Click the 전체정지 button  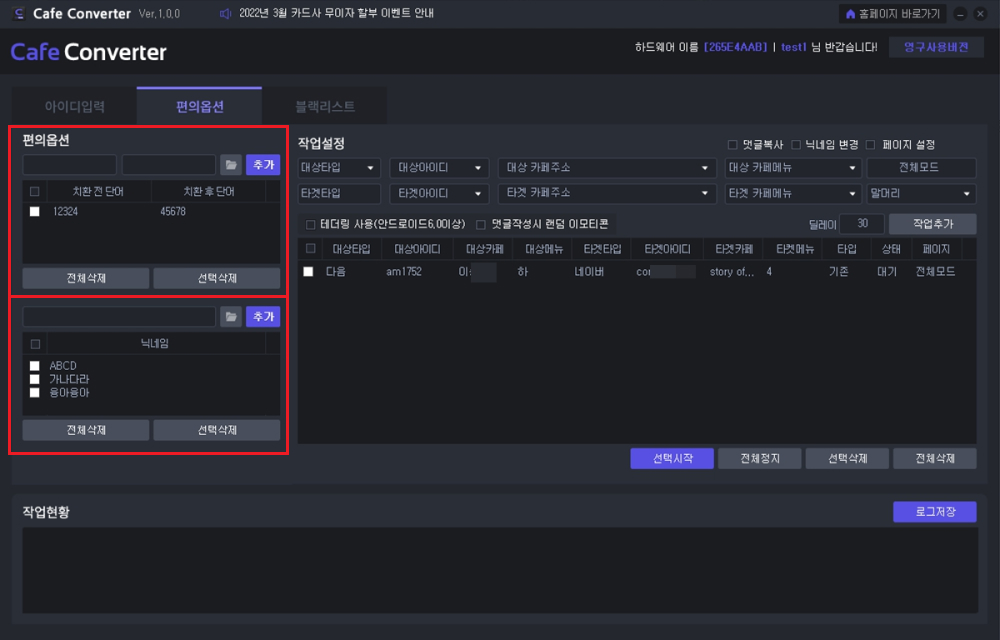point(760,458)
